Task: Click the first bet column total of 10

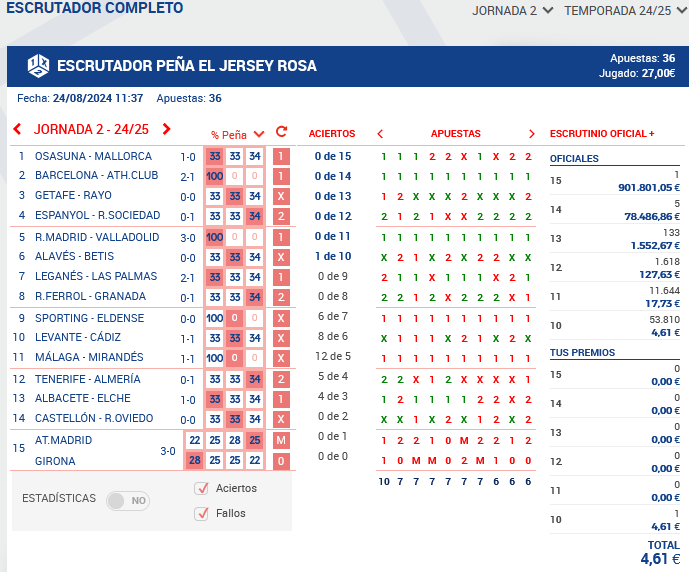Action: pyautogui.click(x=384, y=481)
